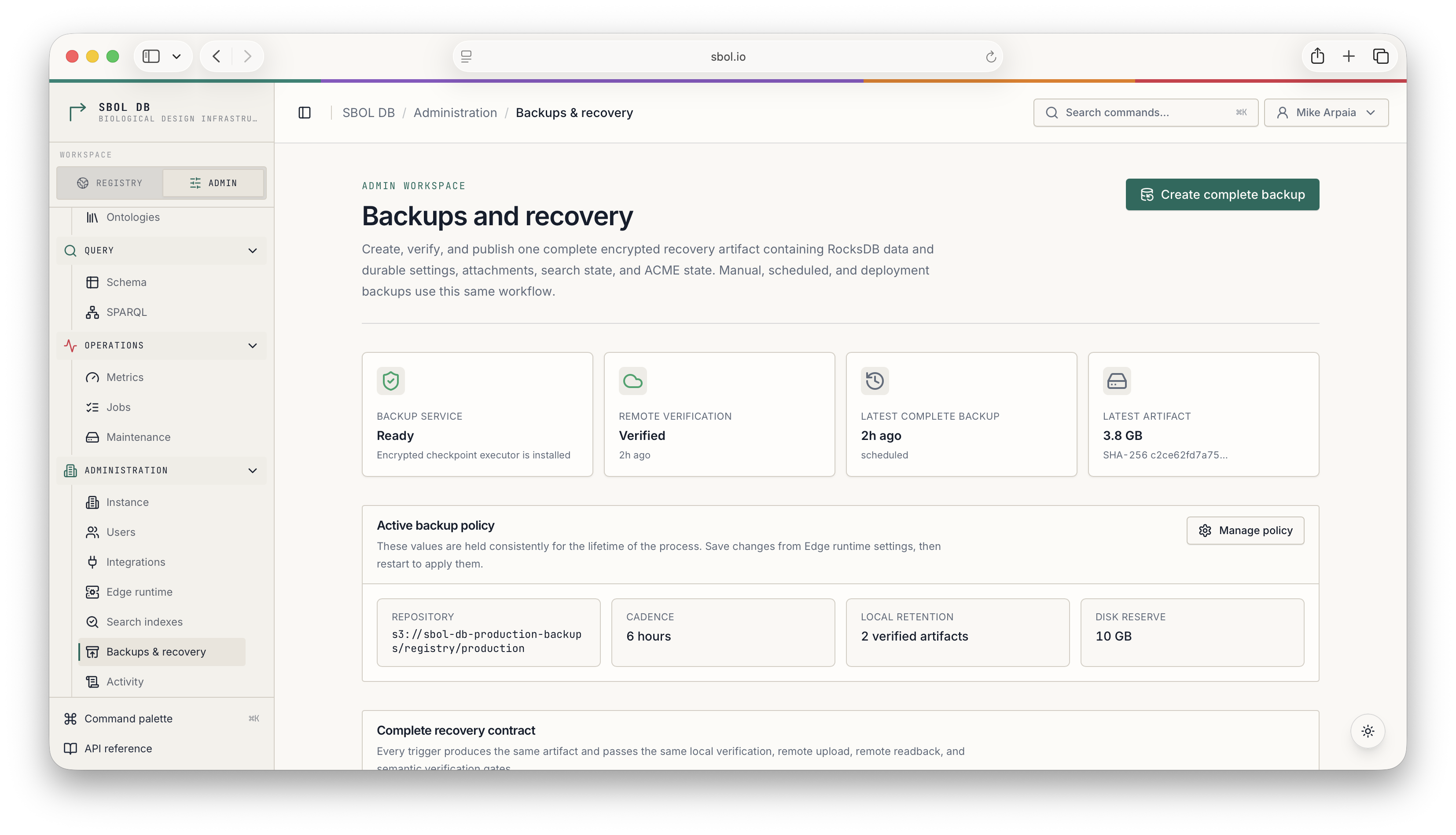Open the Safari tab group dropdown arrow
Image resolution: width=1456 pixels, height=835 pixels.
point(176,56)
